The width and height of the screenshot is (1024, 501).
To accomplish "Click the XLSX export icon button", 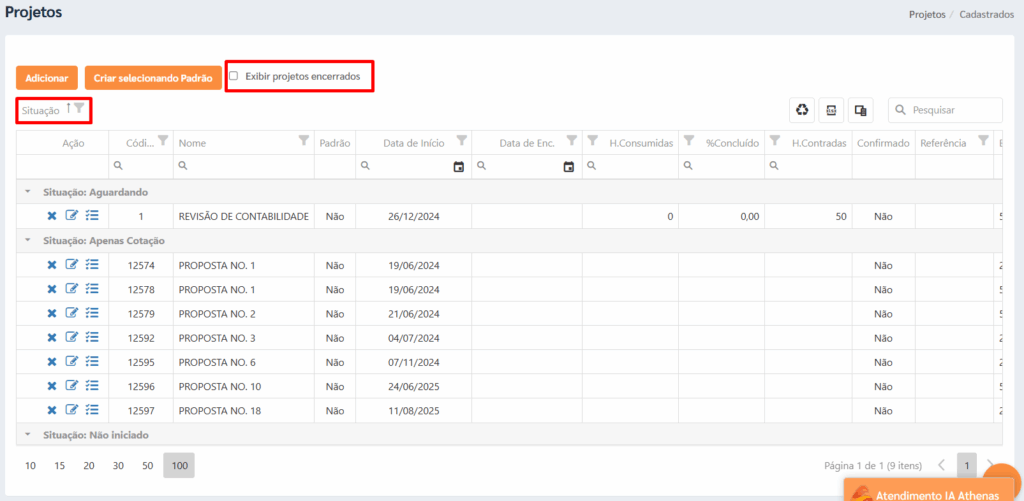I will pos(831,110).
